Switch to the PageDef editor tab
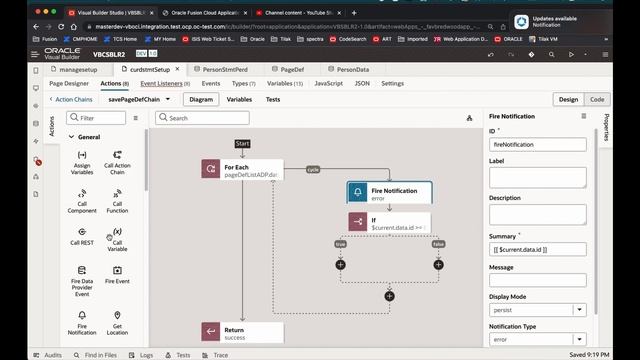The height and width of the screenshot is (360, 640). pos(288,69)
